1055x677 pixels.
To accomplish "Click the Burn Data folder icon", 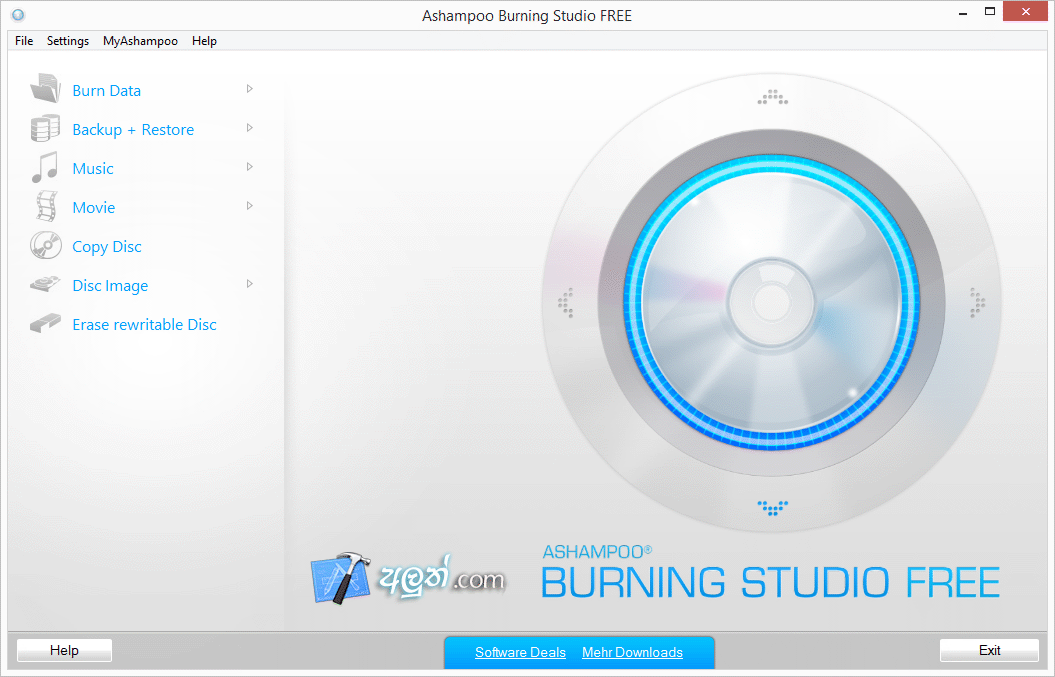I will pyautogui.click(x=45, y=89).
